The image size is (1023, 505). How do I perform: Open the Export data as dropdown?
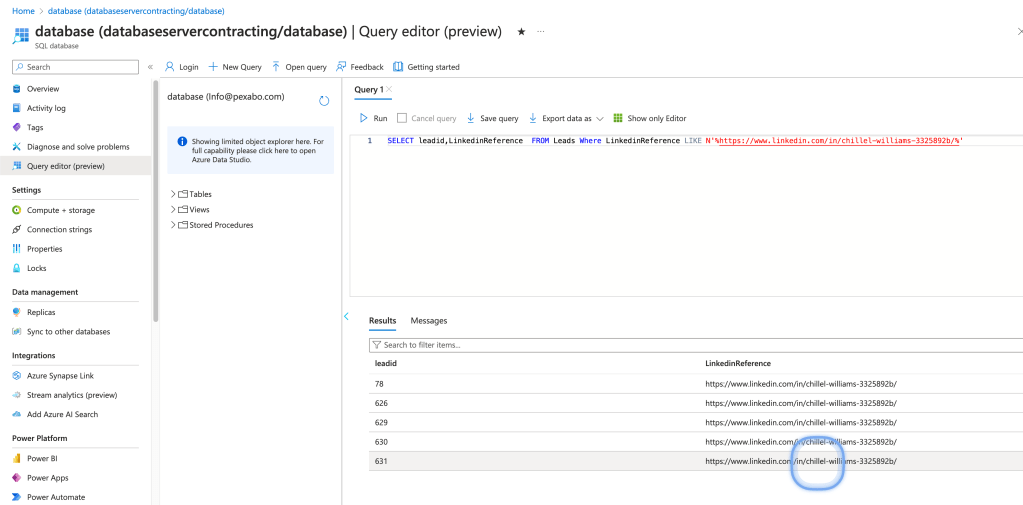pyautogui.click(x=566, y=118)
